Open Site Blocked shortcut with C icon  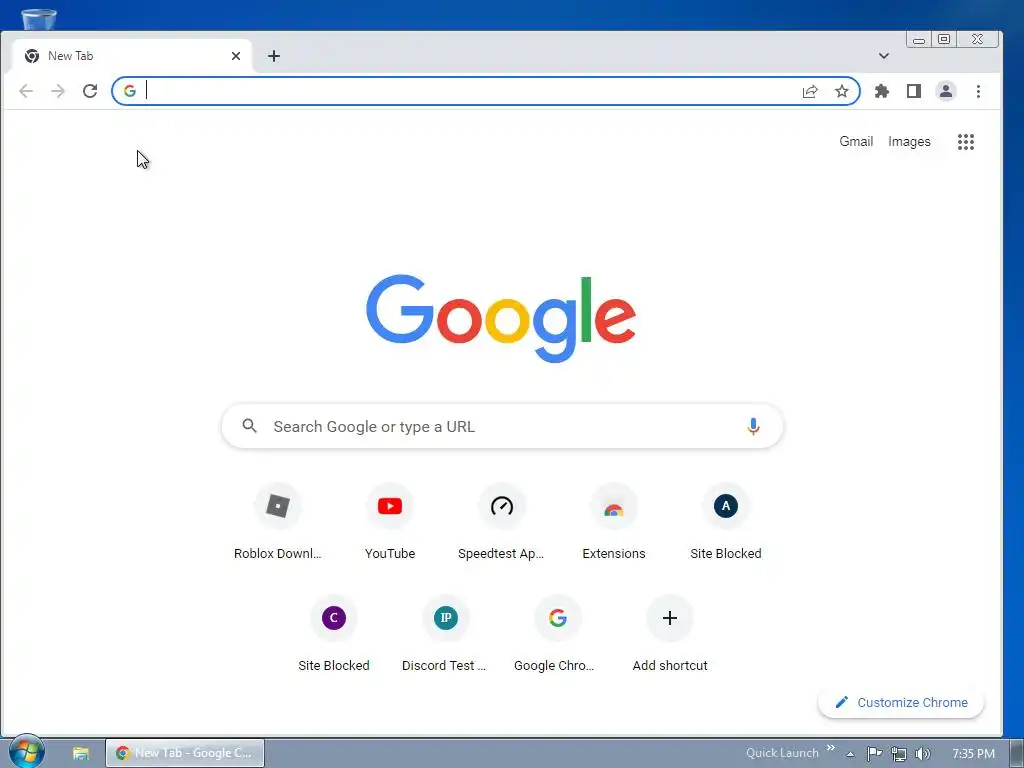334,634
